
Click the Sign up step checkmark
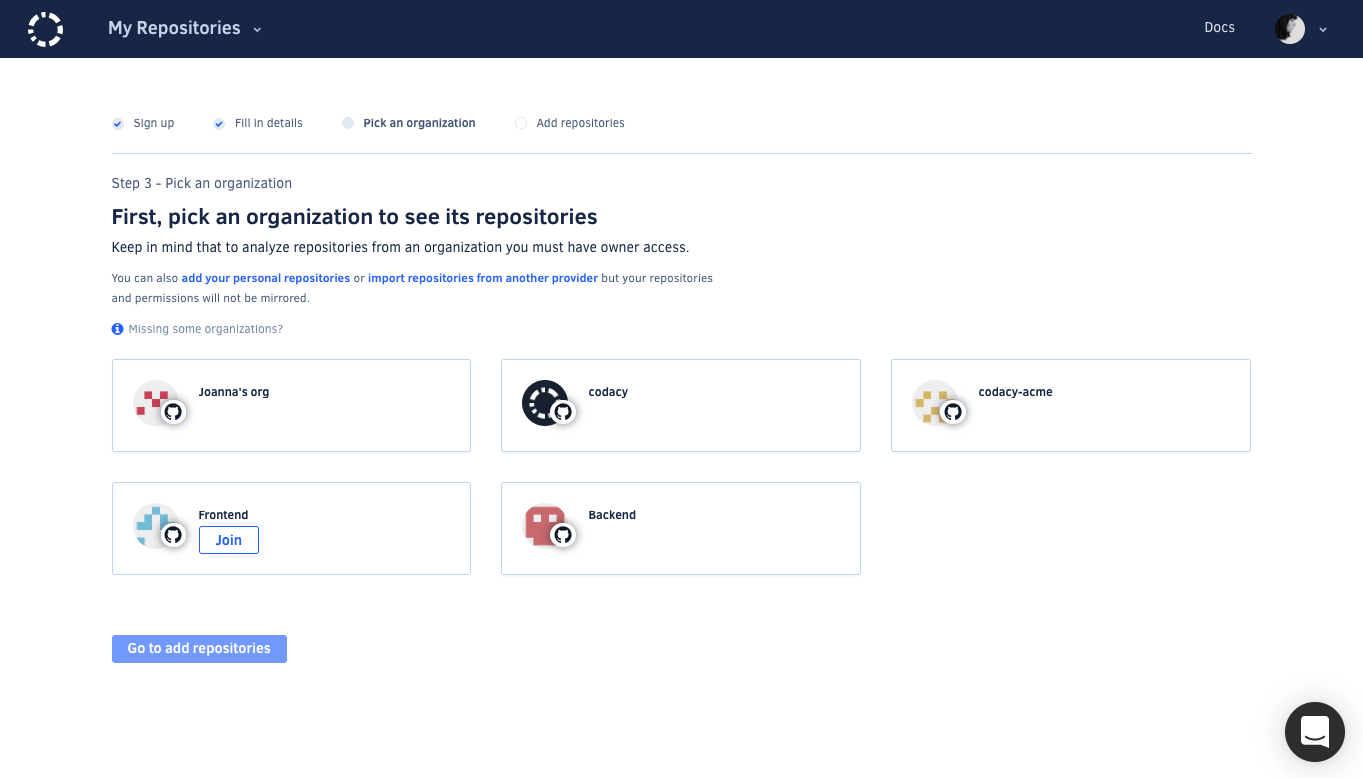tap(117, 123)
